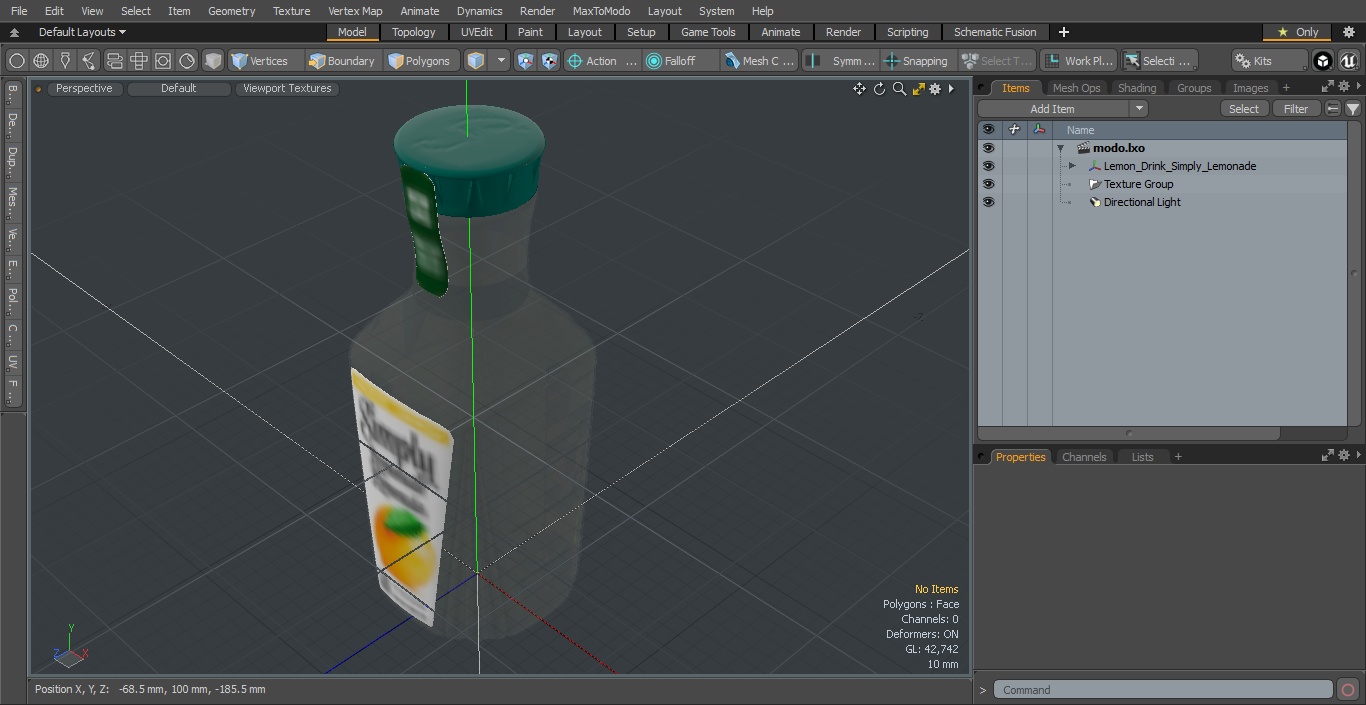Click the circle selection mode icon
This screenshot has width=1366, height=705.
[16, 61]
